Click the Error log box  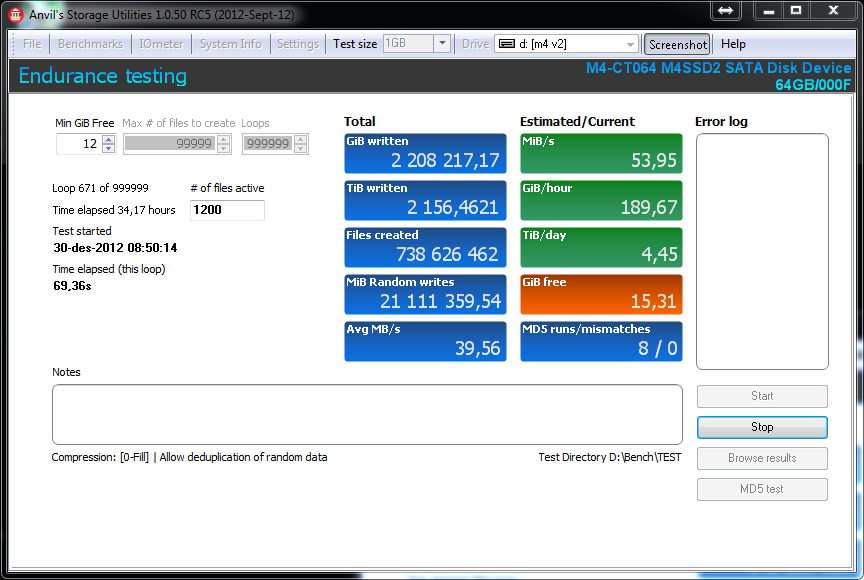[762, 251]
